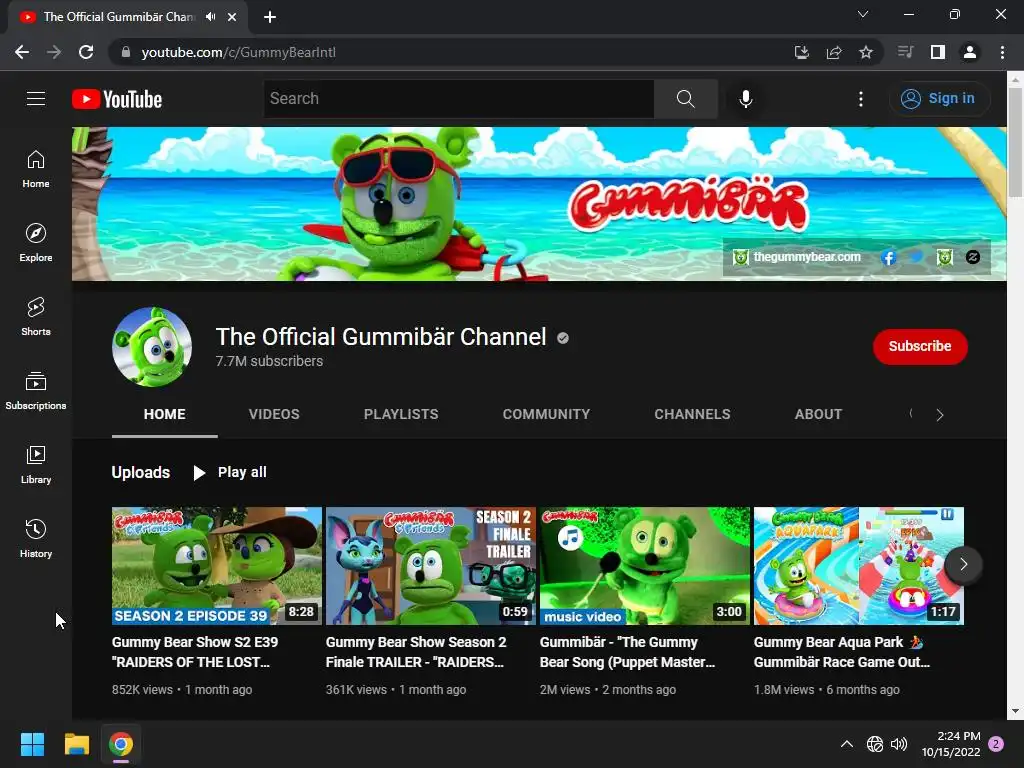Open the YouTube hamburger guide menu
This screenshot has width=1024, height=768.
[36, 99]
